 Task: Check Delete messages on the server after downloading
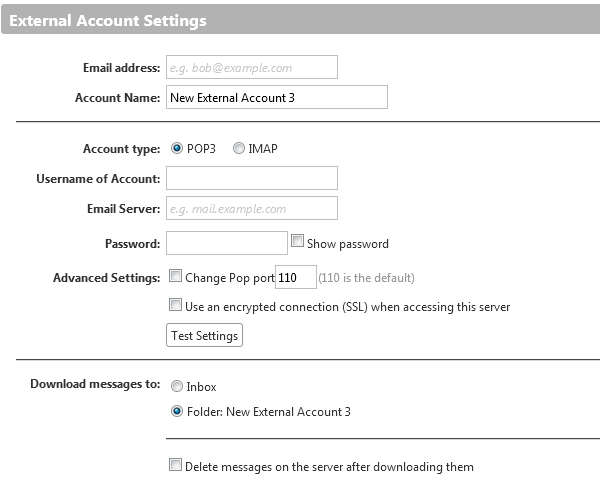point(176,465)
